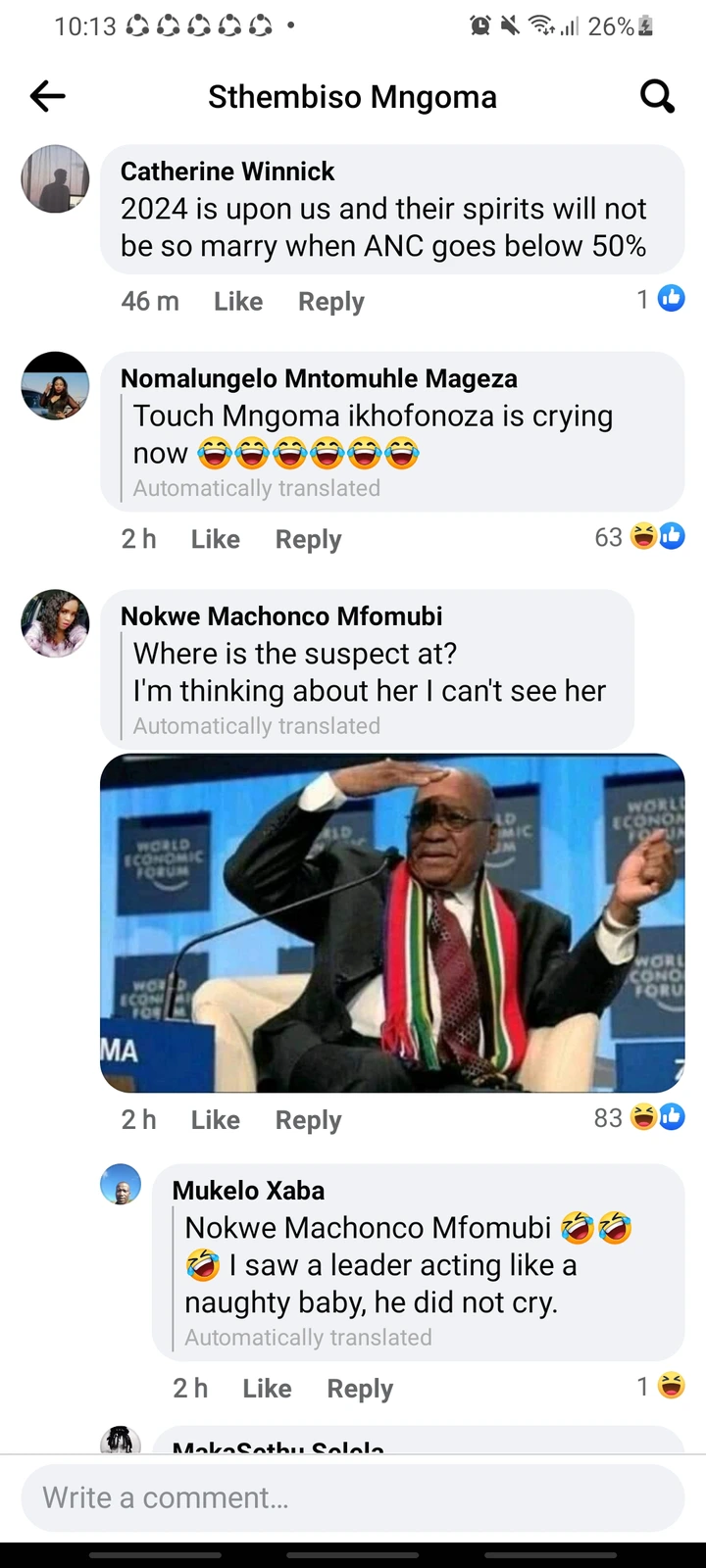Reply to Nomalungelo's comment
706x1568 pixels.
pos(309,540)
